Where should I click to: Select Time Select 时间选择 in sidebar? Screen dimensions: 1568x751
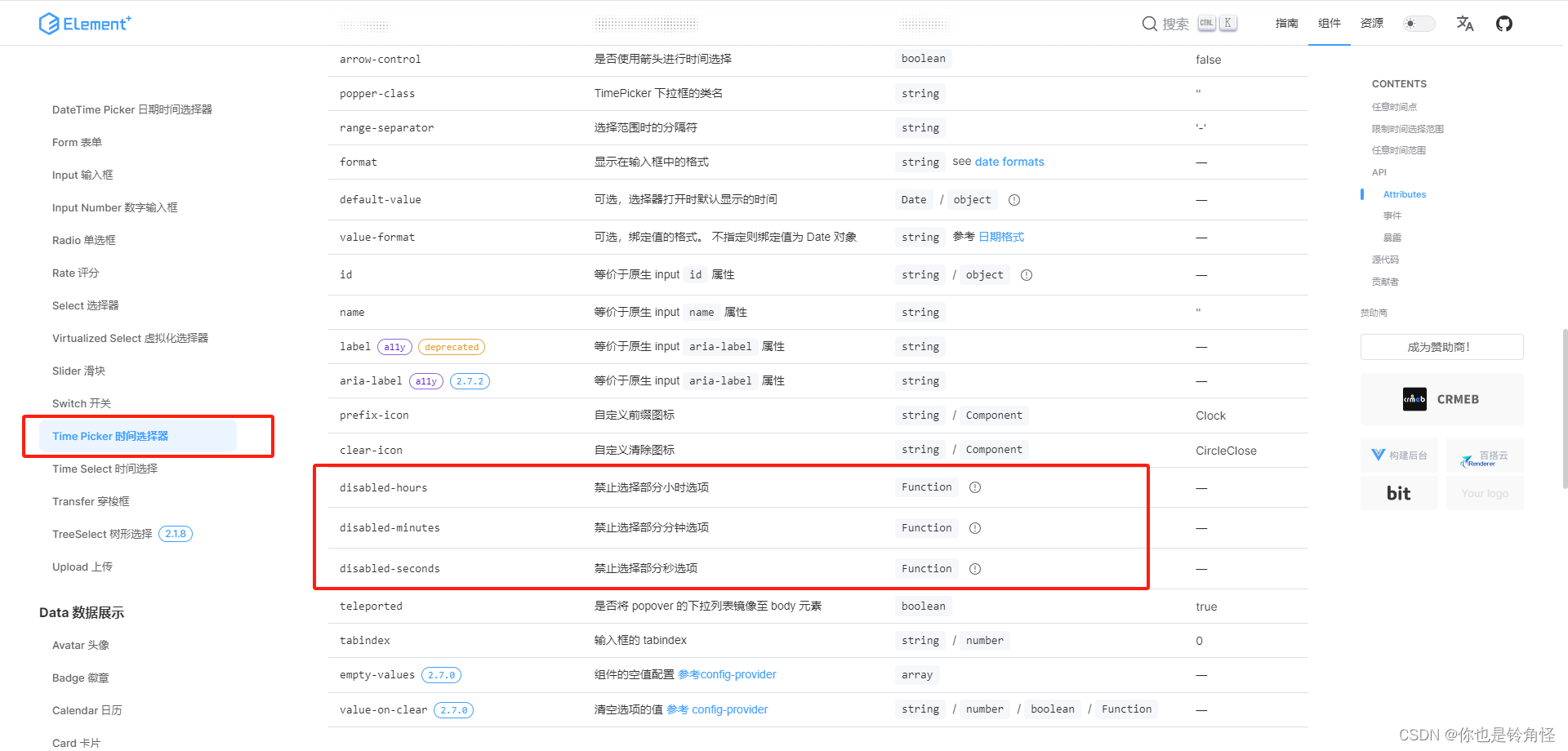[x=105, y=469]
